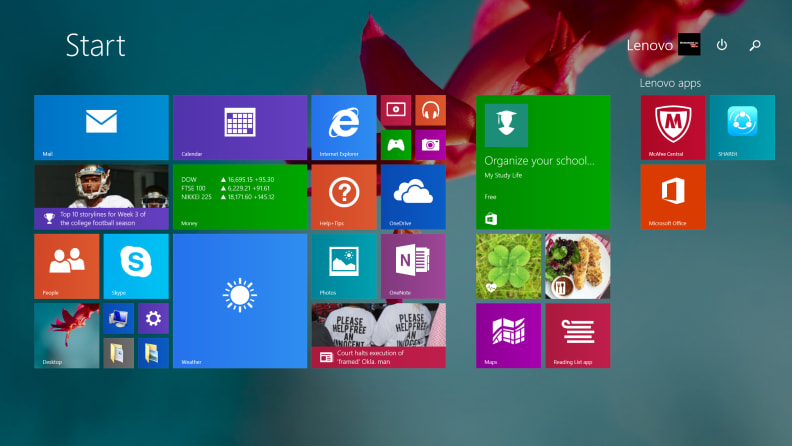The width and height of the screenshot is (792, 446).
Task: Open the Mail tile
Action: [101, 127]
